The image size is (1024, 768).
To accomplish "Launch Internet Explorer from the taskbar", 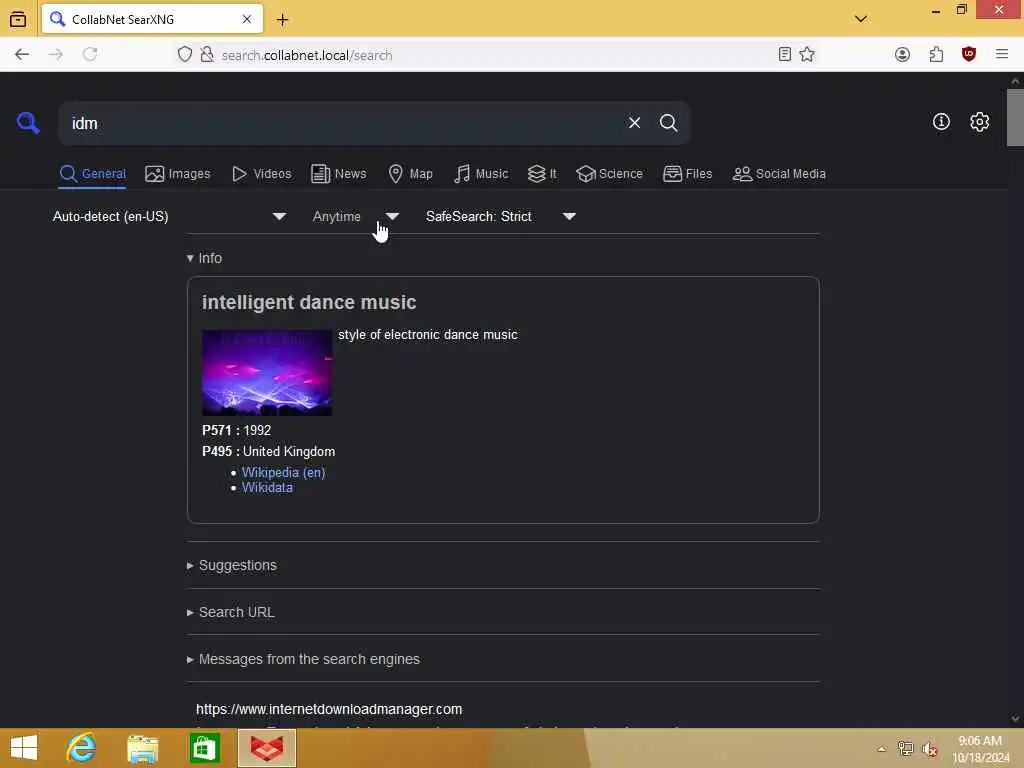I will 81,748.
